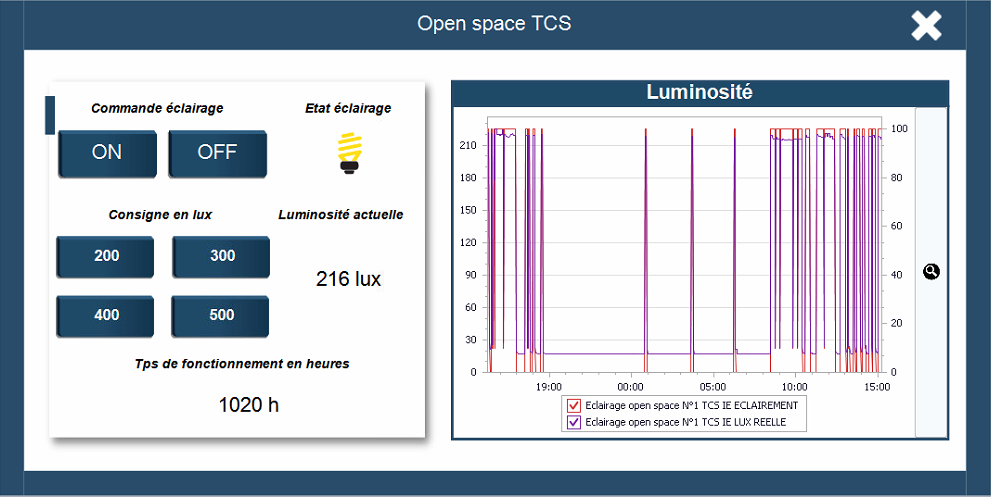Image resolution: width=991 pixels, height=497 pixels.
Task: Click the 100 value on right axis
Action: (899, 129)
